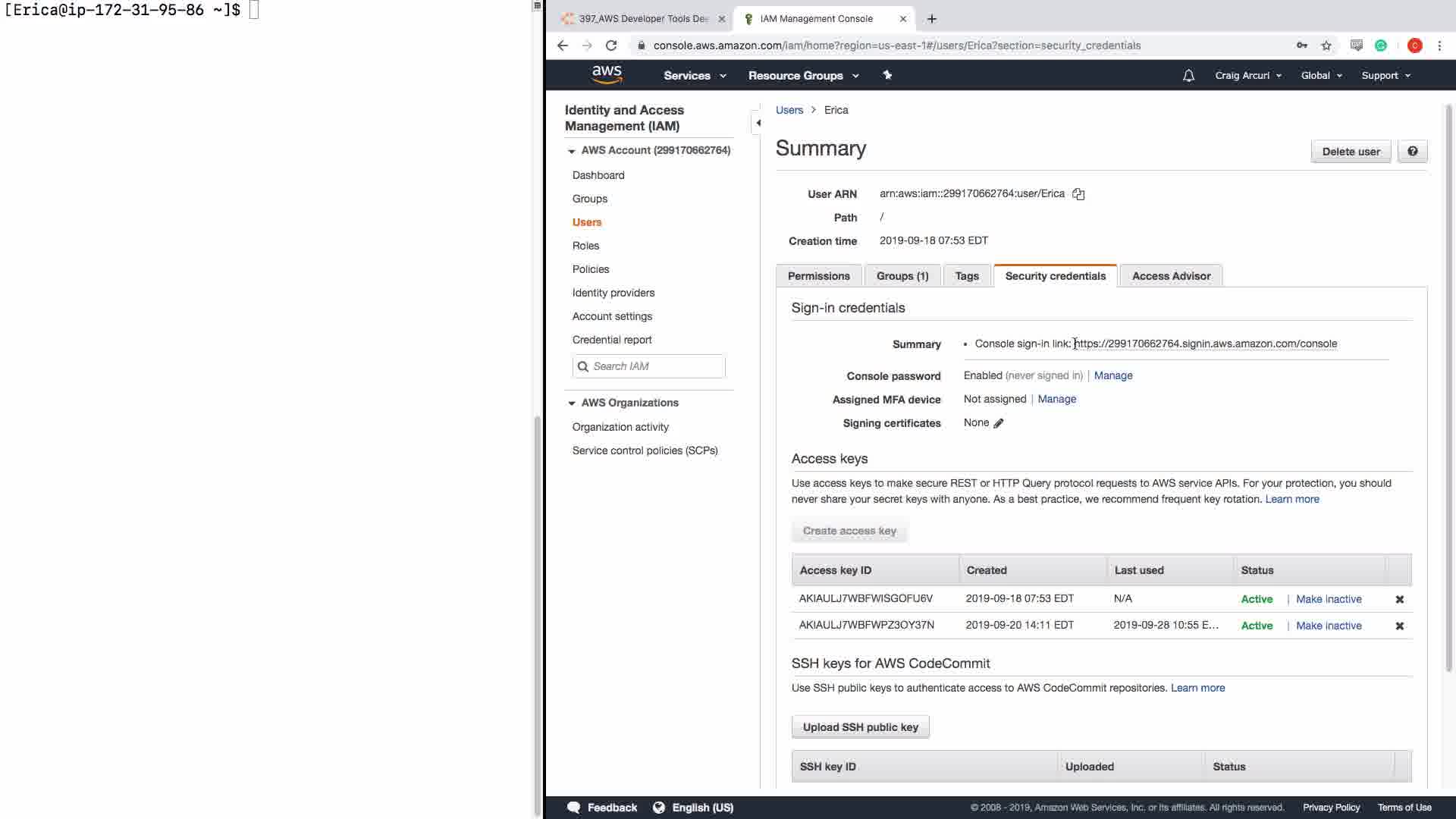Make access key GOFU6V inactive
1456x819 pixels.
[1328, 599]
